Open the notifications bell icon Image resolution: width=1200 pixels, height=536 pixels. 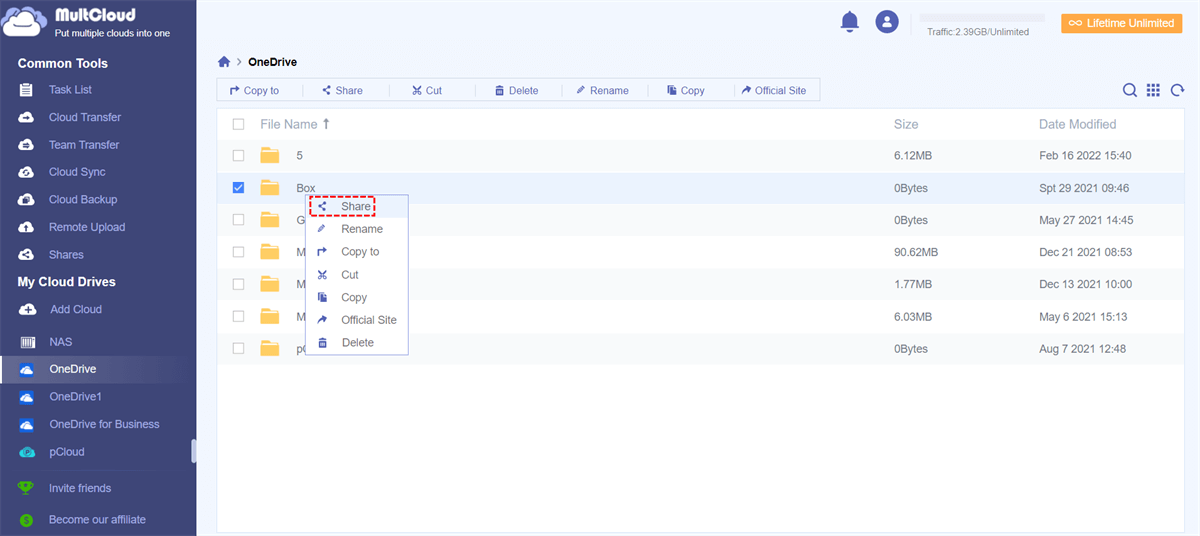850,21
